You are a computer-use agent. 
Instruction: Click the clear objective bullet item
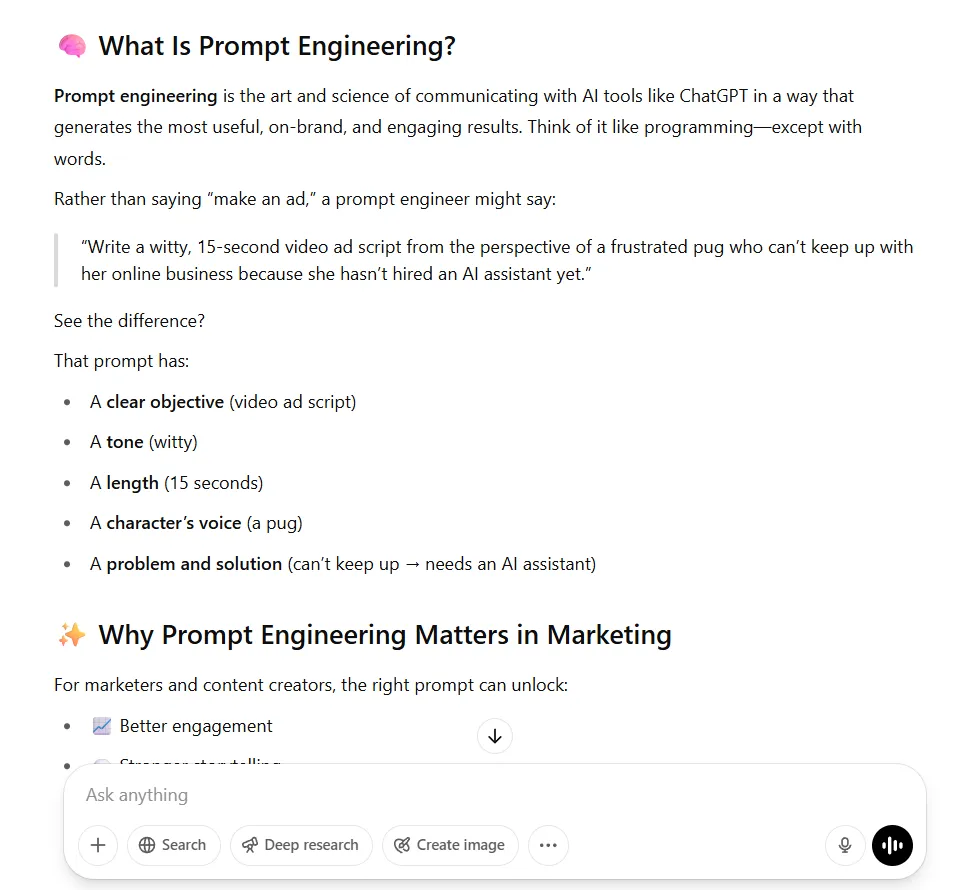coord(223,402)
